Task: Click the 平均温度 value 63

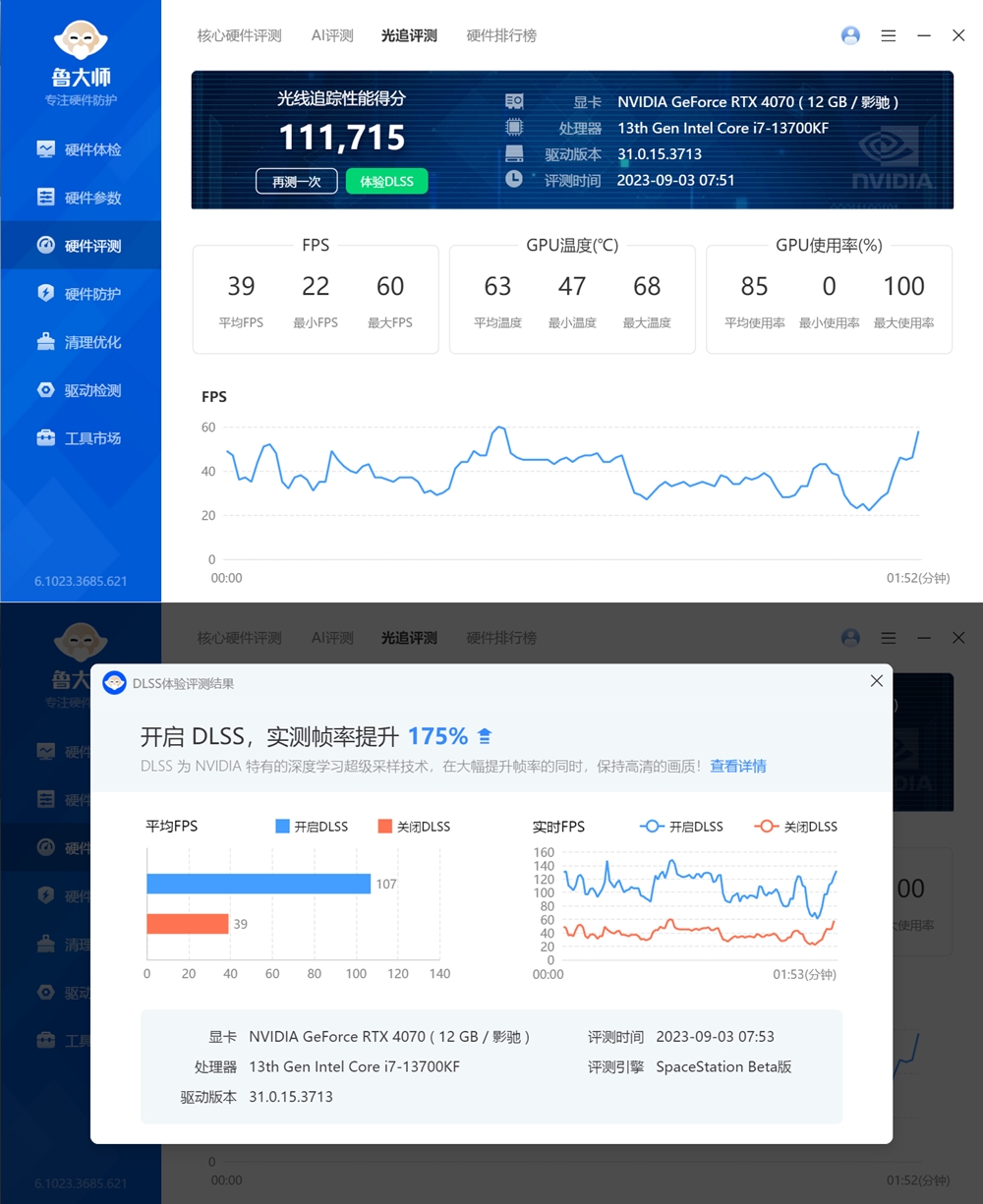Action: click(497, 286)
